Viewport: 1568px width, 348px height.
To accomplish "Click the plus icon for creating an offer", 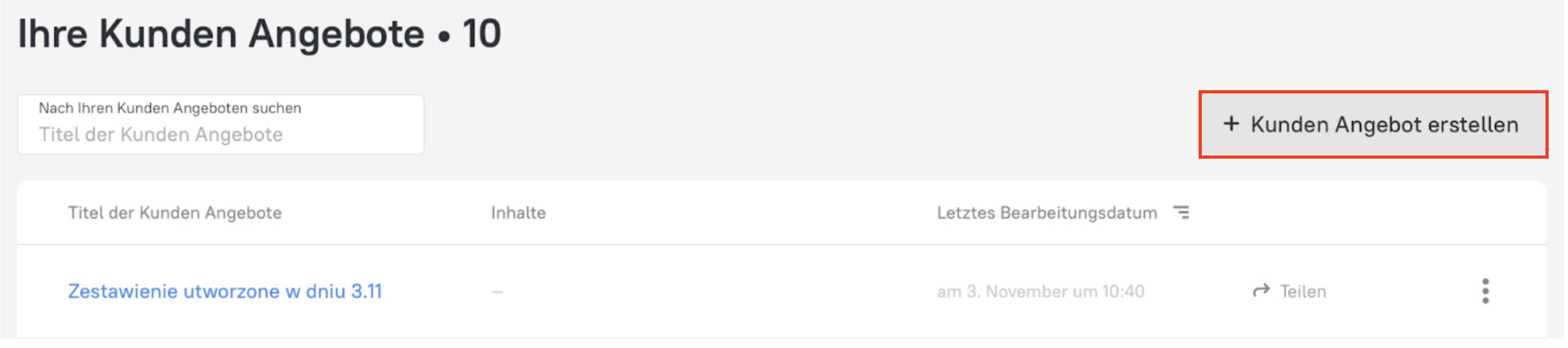I will pyautogui.click(x=1231, y=124).
